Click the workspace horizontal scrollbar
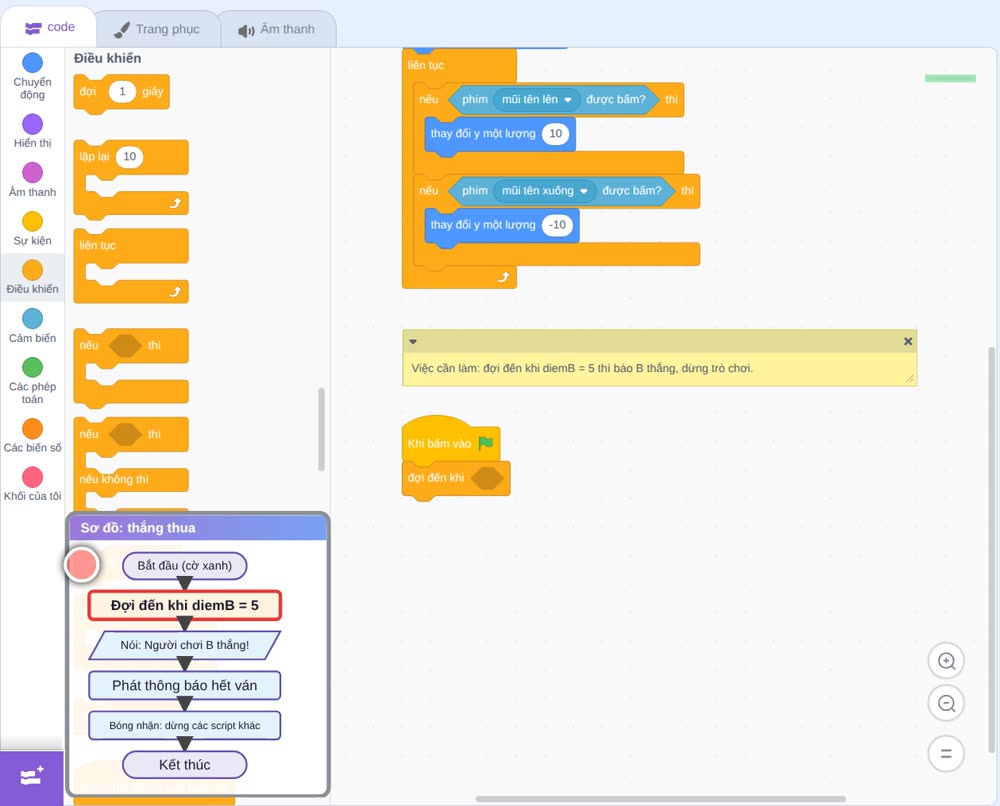Screen dimensions: 1000x806 point(660,798)
